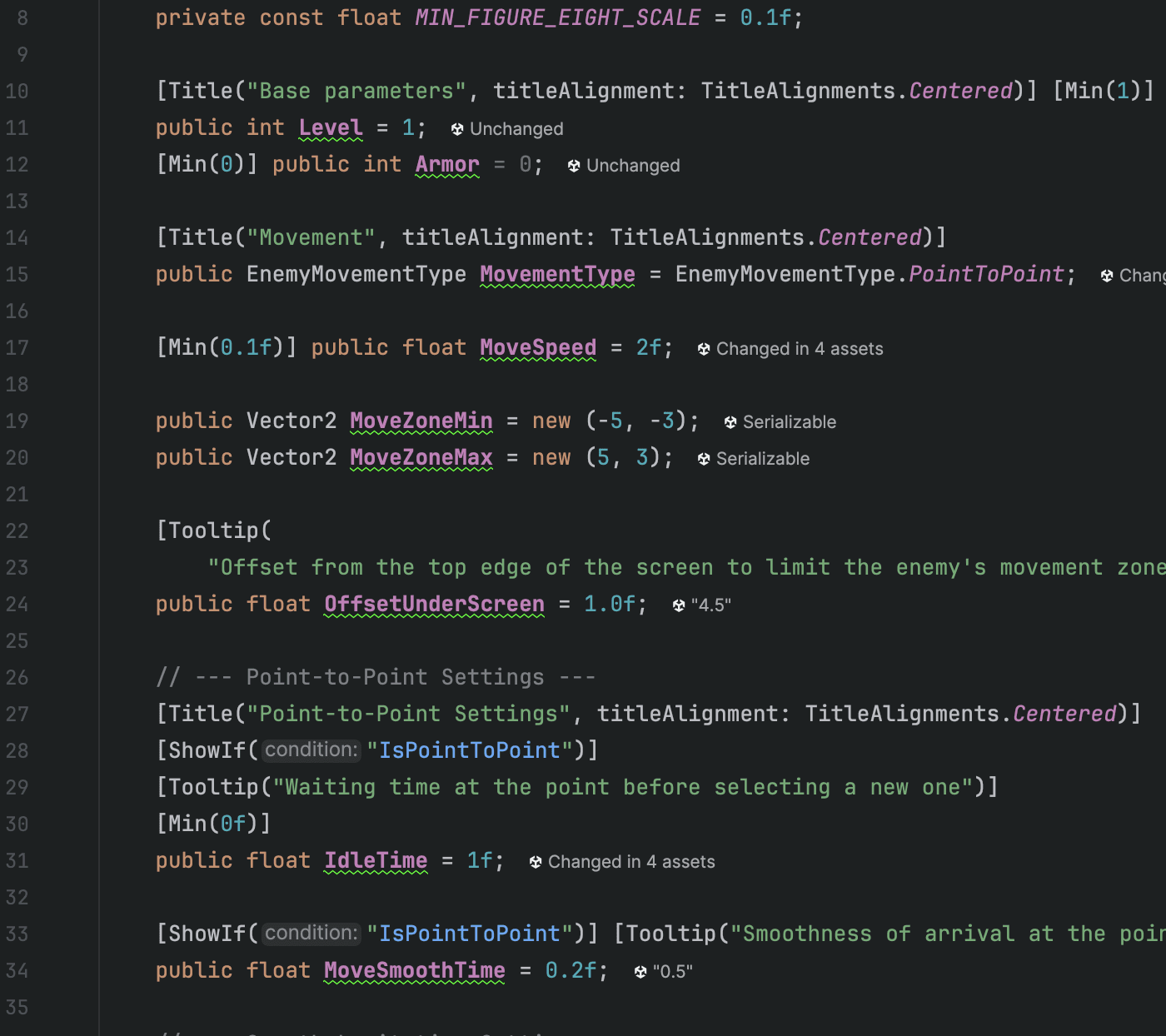Image resolution: width=1166 pixels, height=1036 pixels.
Task: Click 'condition:' parameter hint on line 33
Action: [311, 934]
